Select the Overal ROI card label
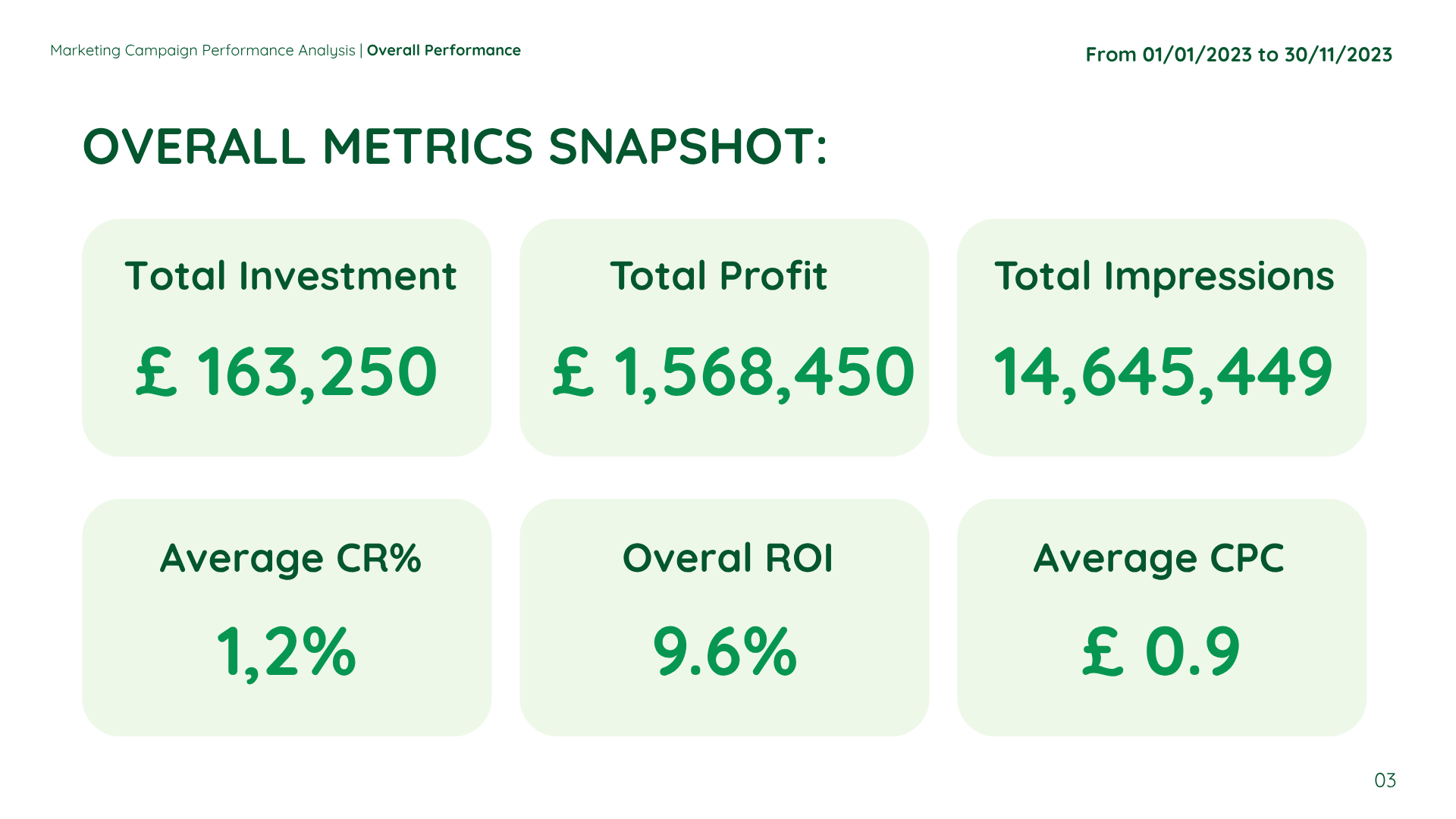 (727, 559)
